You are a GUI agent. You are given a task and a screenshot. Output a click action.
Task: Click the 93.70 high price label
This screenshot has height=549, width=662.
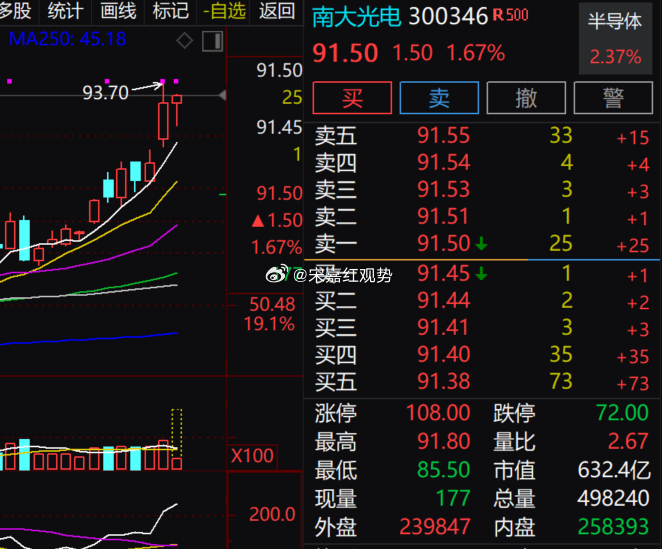(x=105, y=92)
